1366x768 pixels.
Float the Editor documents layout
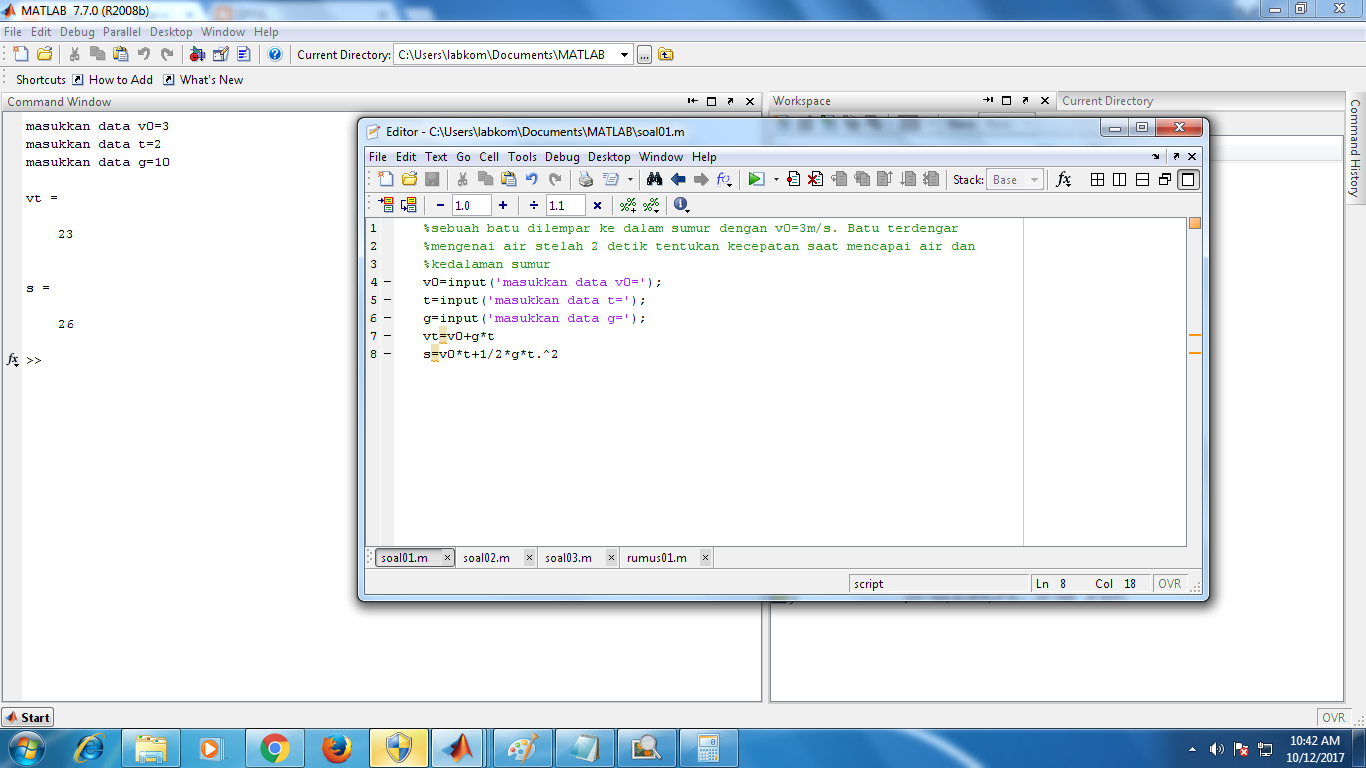point(1165,179)
